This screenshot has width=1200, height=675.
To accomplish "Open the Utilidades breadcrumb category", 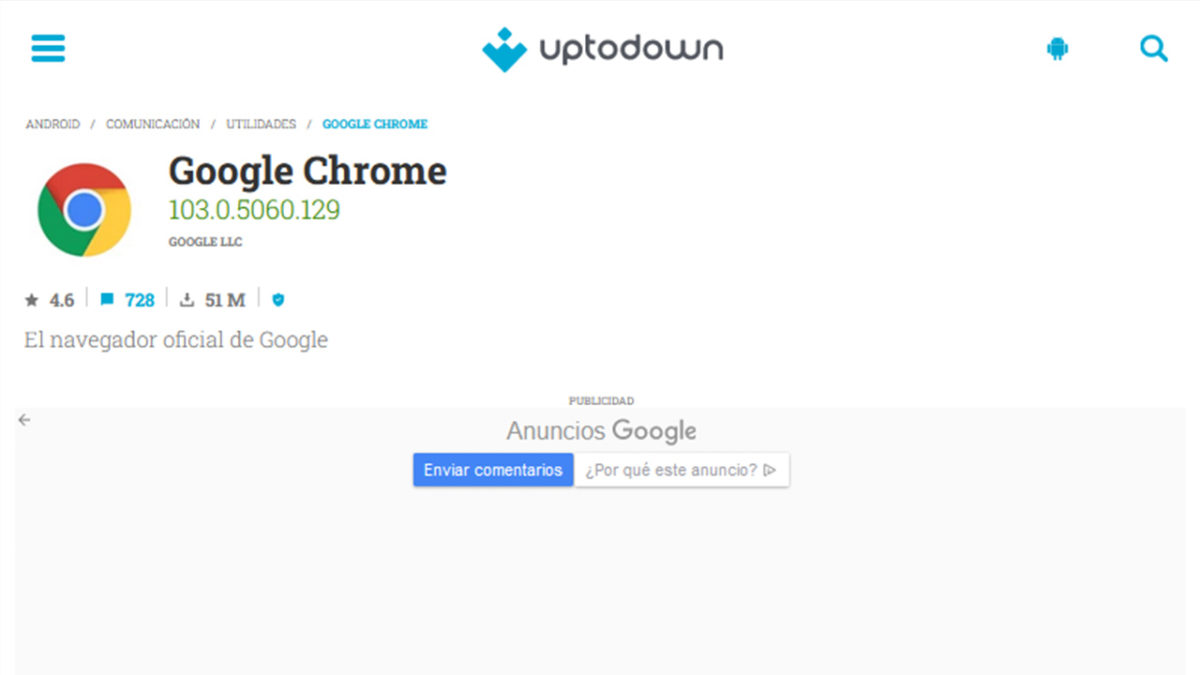I will (261, 124).
